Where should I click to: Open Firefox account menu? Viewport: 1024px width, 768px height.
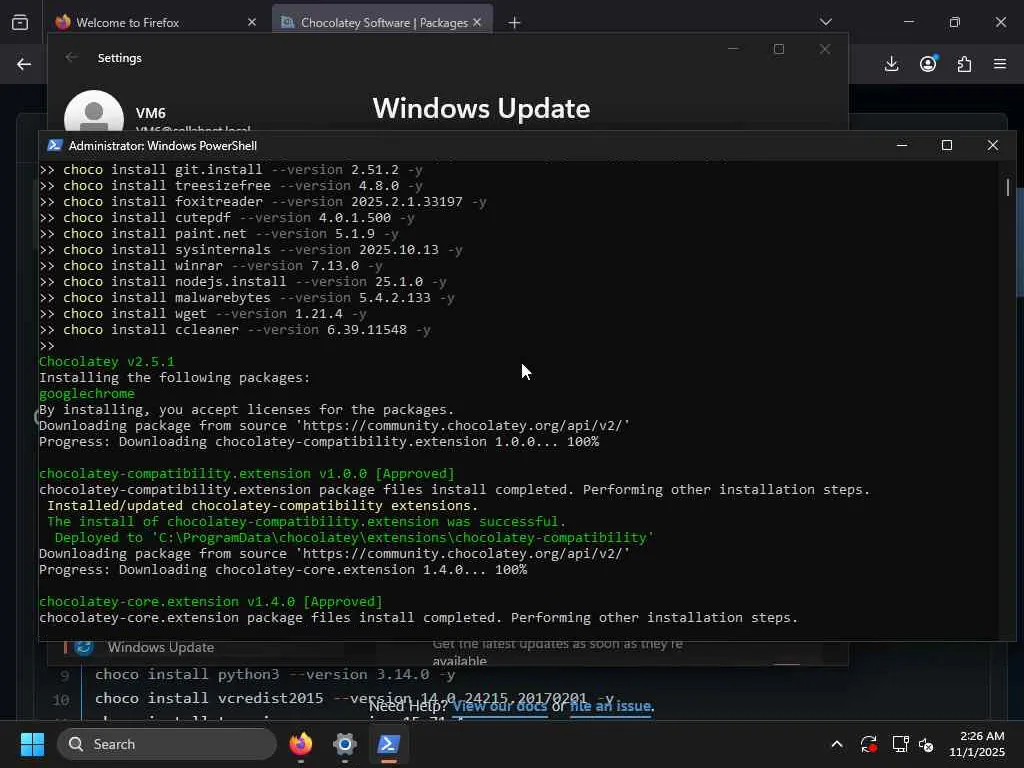point(928,63)
